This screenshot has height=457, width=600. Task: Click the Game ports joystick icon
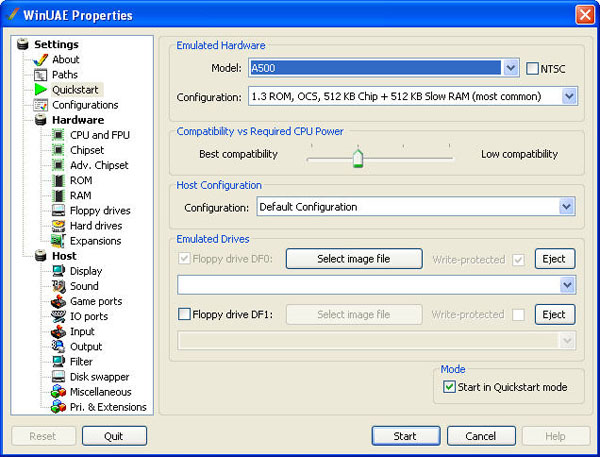tap(58, 301)
